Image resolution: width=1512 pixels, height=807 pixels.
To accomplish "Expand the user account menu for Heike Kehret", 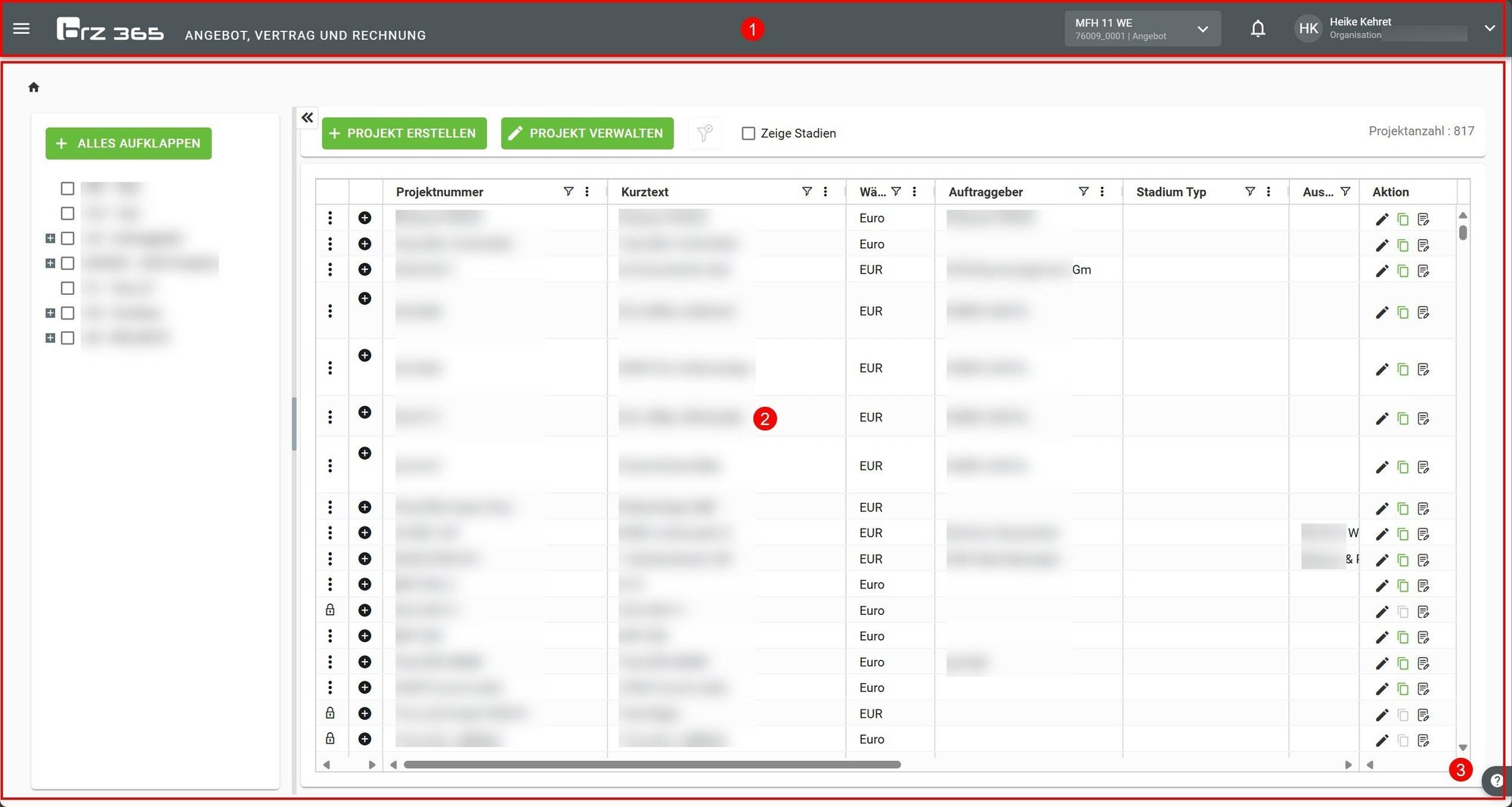I will point(1489,29).
